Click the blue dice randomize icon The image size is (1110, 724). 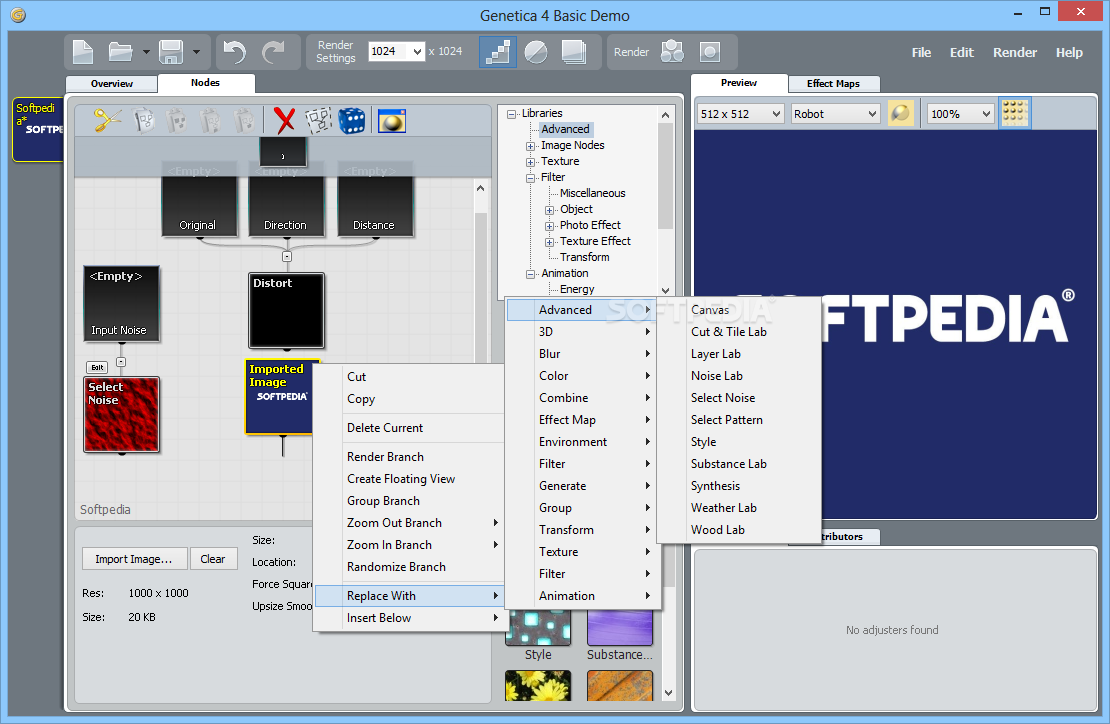coord(352,120)
